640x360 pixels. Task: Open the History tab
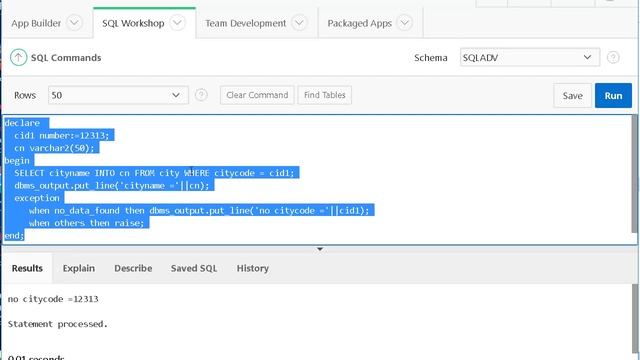pos(253,268)
